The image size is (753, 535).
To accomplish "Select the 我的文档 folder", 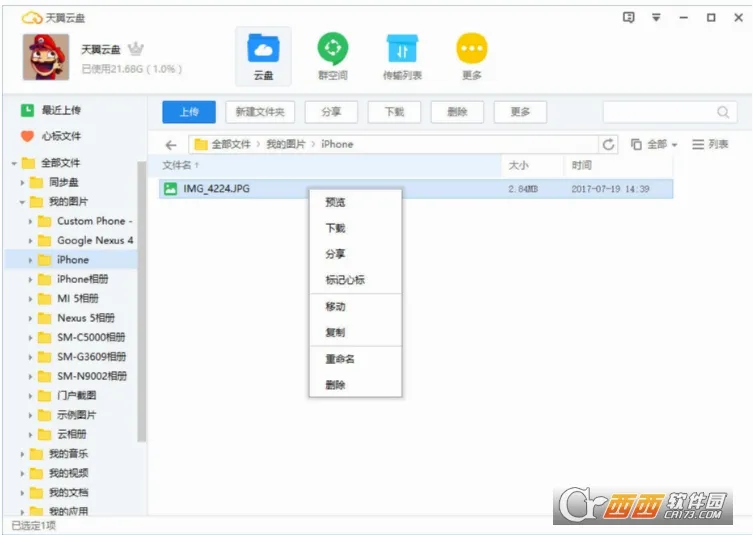I will 71,492.
